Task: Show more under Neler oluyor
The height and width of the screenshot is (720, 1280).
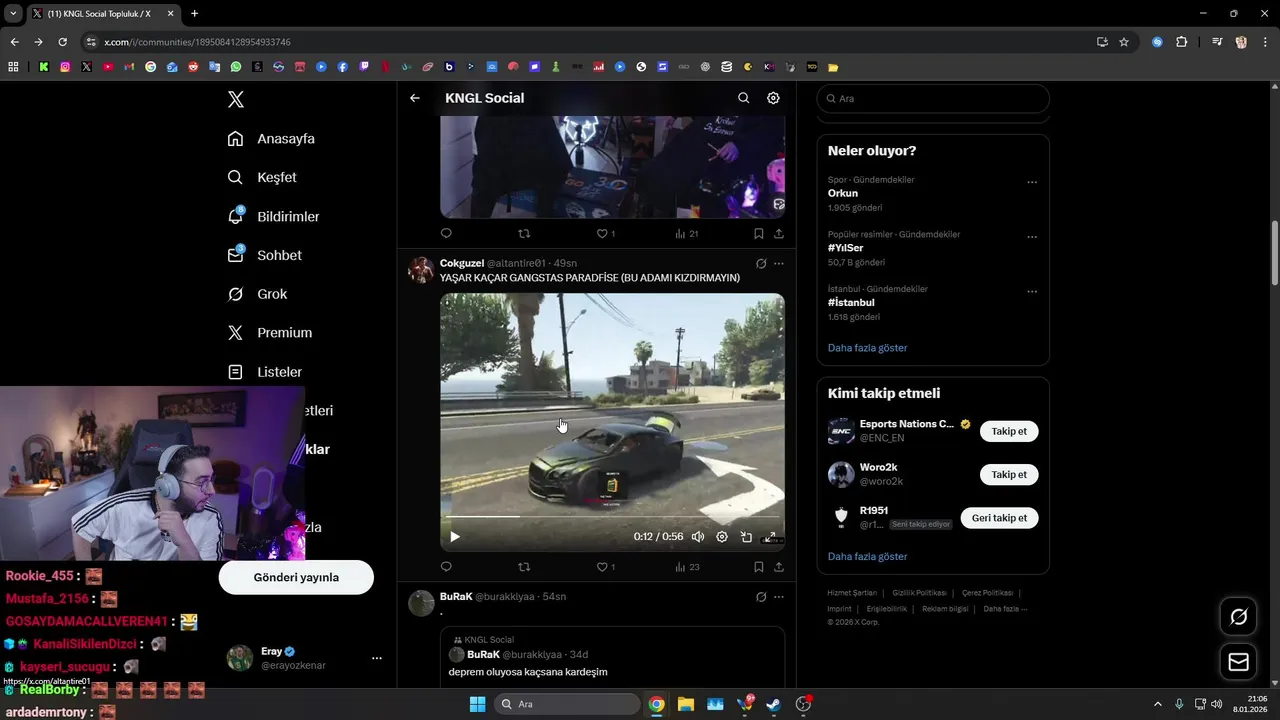Action: tap(868, 348)
